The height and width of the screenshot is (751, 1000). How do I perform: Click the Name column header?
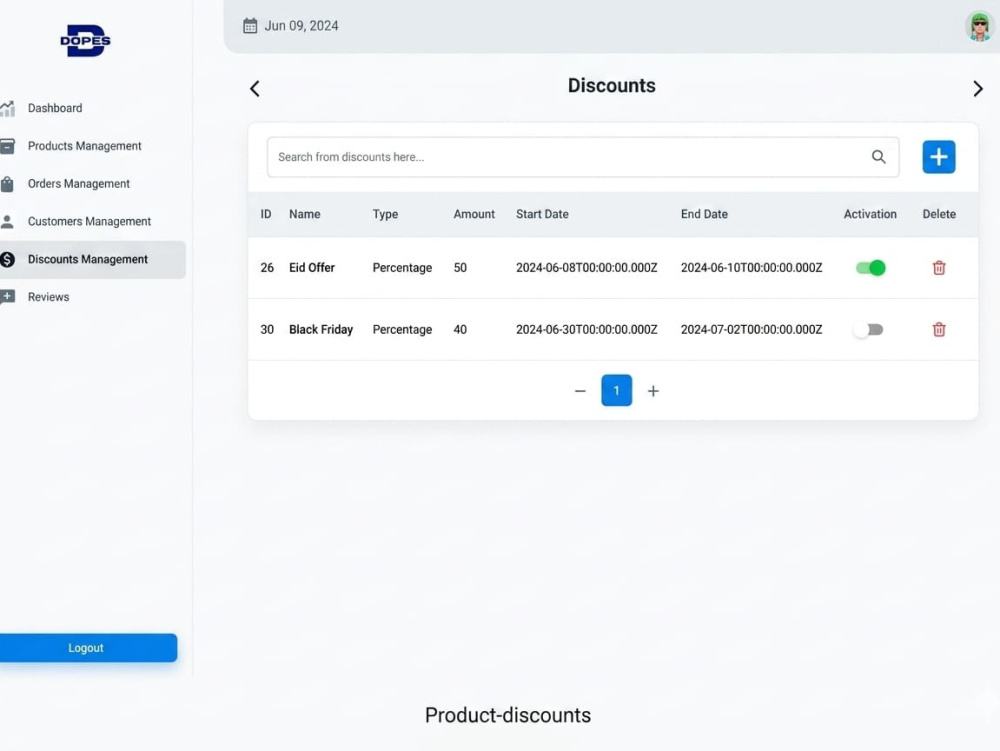[304, 214]
